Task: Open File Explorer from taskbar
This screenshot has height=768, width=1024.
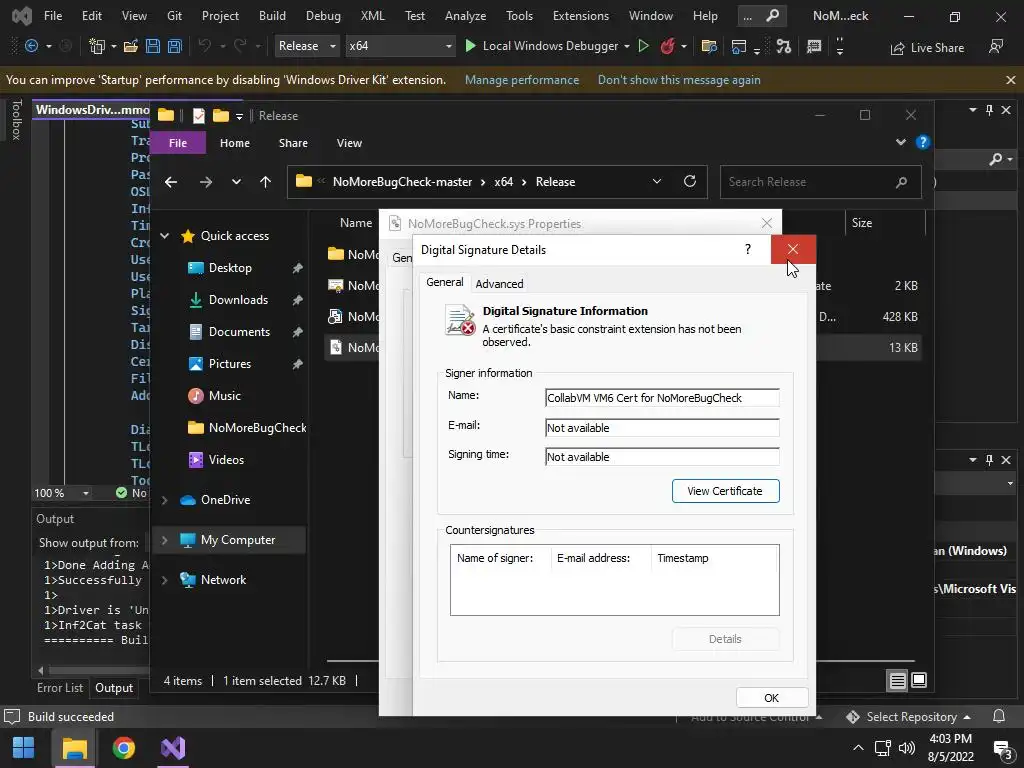Action: point(74,748)
